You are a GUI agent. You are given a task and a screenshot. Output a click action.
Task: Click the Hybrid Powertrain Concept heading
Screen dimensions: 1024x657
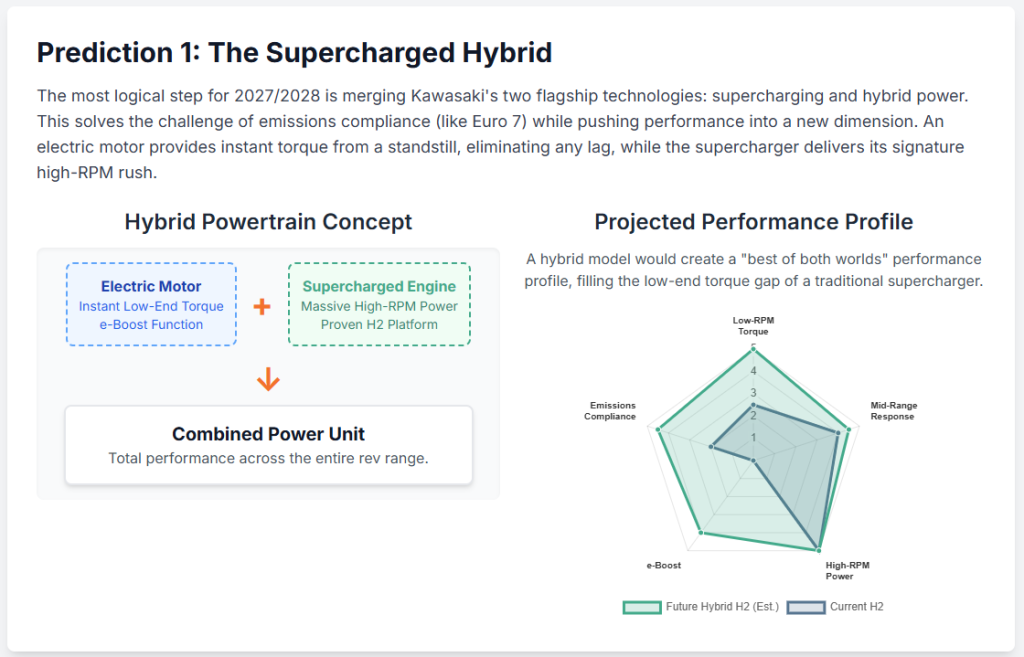click(x=268, y=222)
